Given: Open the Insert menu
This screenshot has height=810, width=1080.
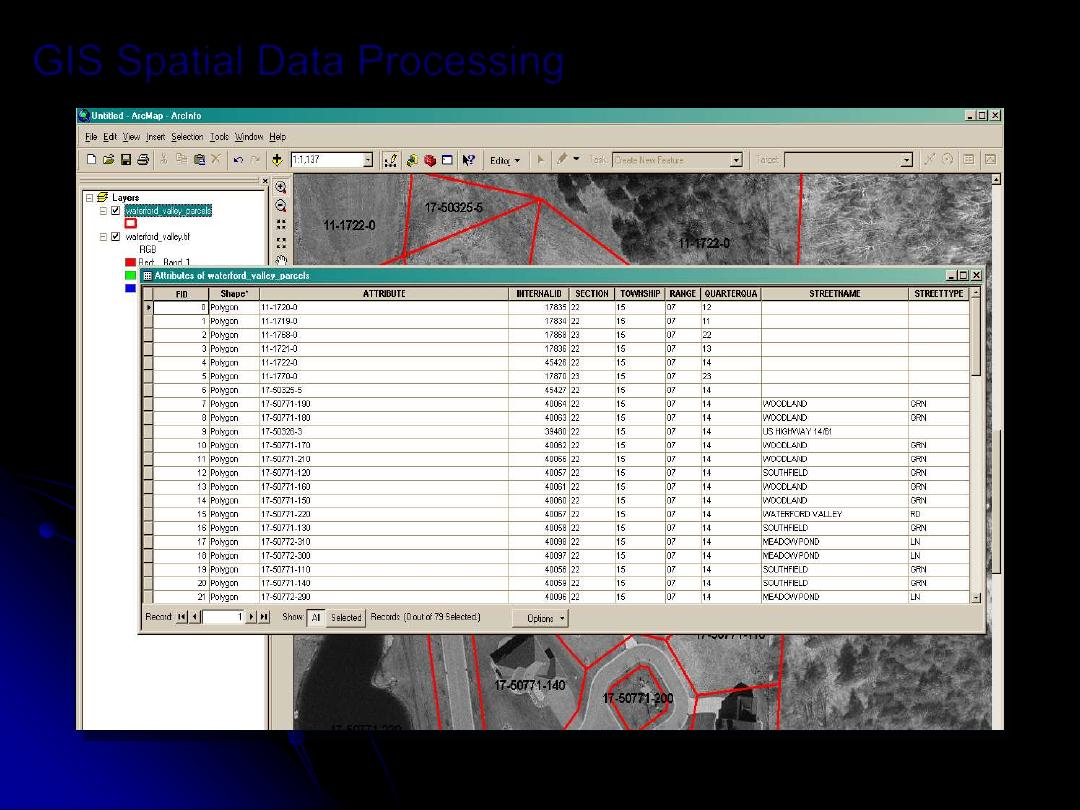Looking at the screenshot, I should pos(156,137).
